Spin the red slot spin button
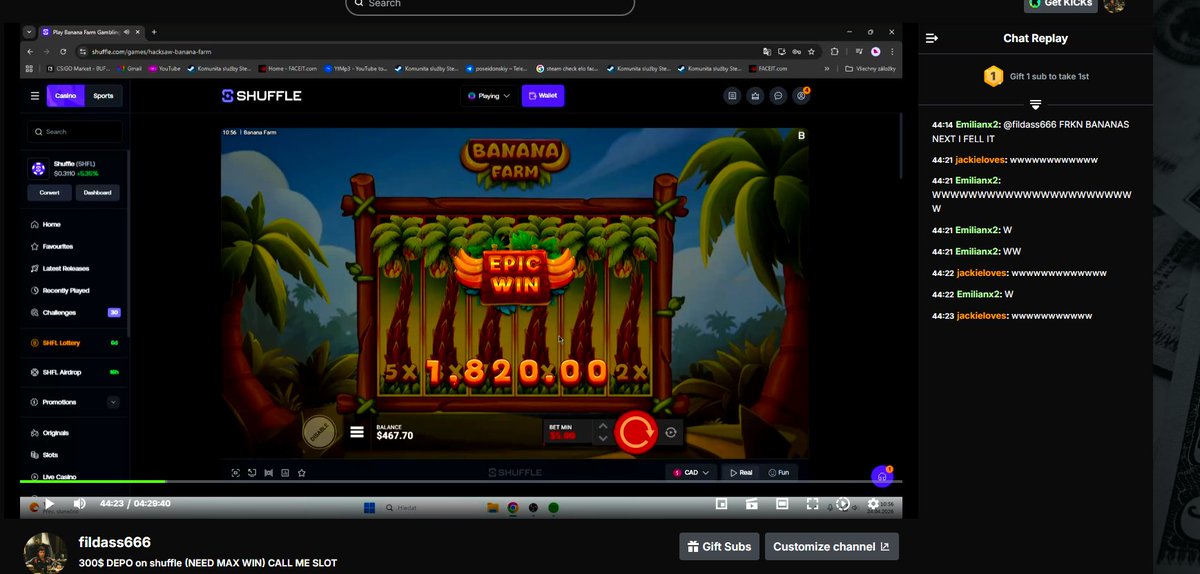1200x574 pixels. tap(636, 432)
